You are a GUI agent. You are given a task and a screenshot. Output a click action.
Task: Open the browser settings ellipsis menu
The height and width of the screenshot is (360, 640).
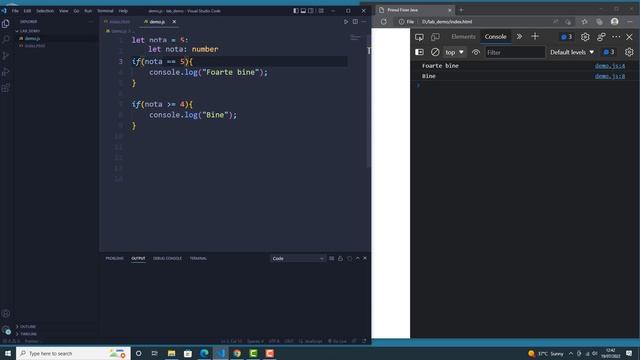coord(630,22)
